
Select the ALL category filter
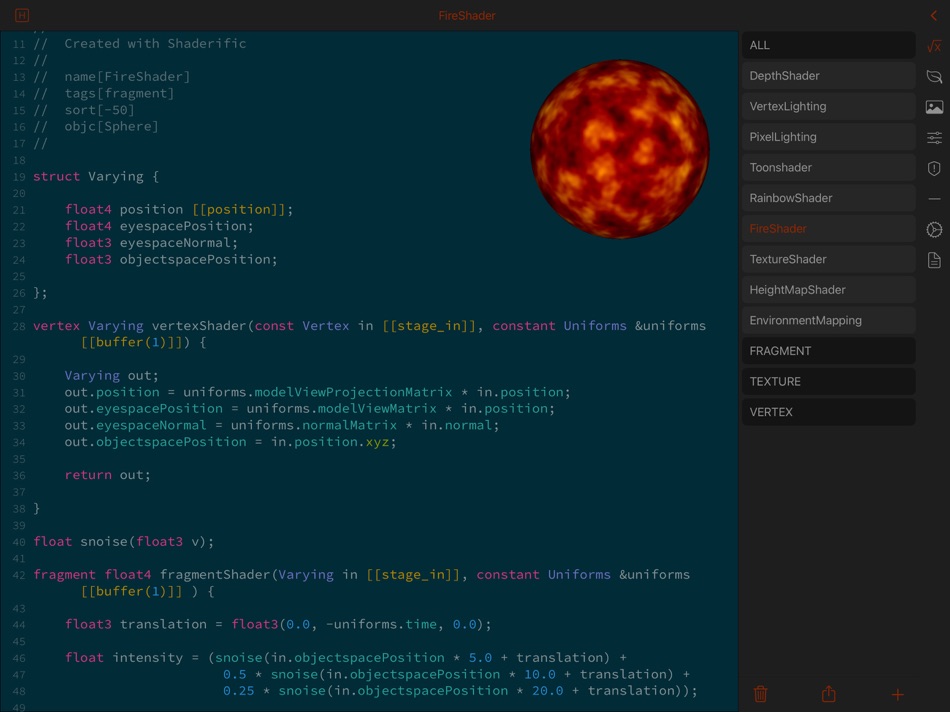828,45
